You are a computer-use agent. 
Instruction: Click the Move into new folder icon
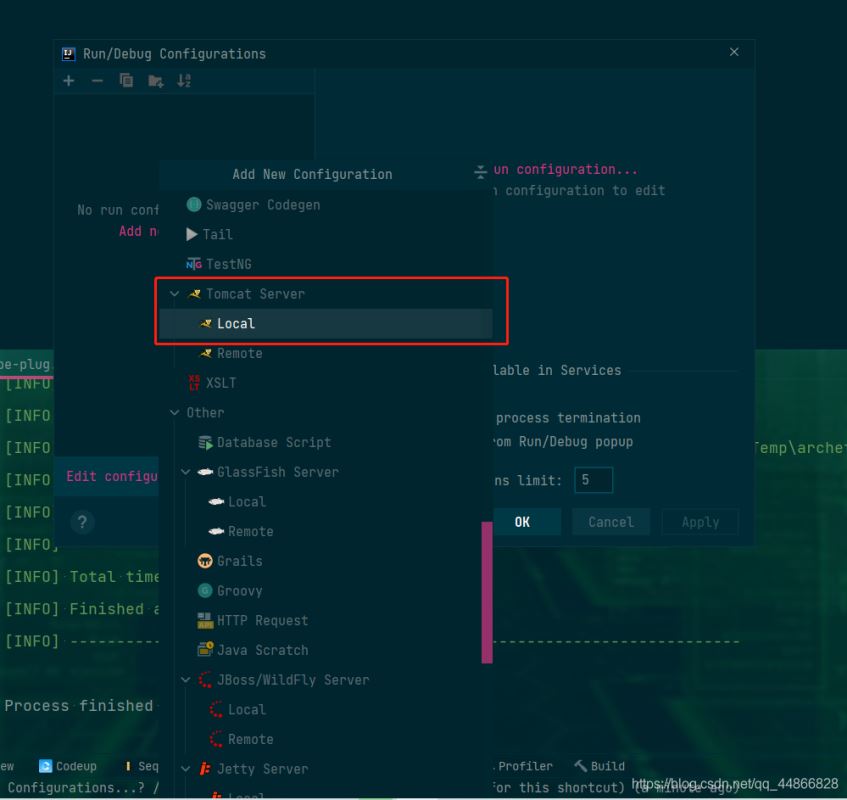tap(156, 81)
